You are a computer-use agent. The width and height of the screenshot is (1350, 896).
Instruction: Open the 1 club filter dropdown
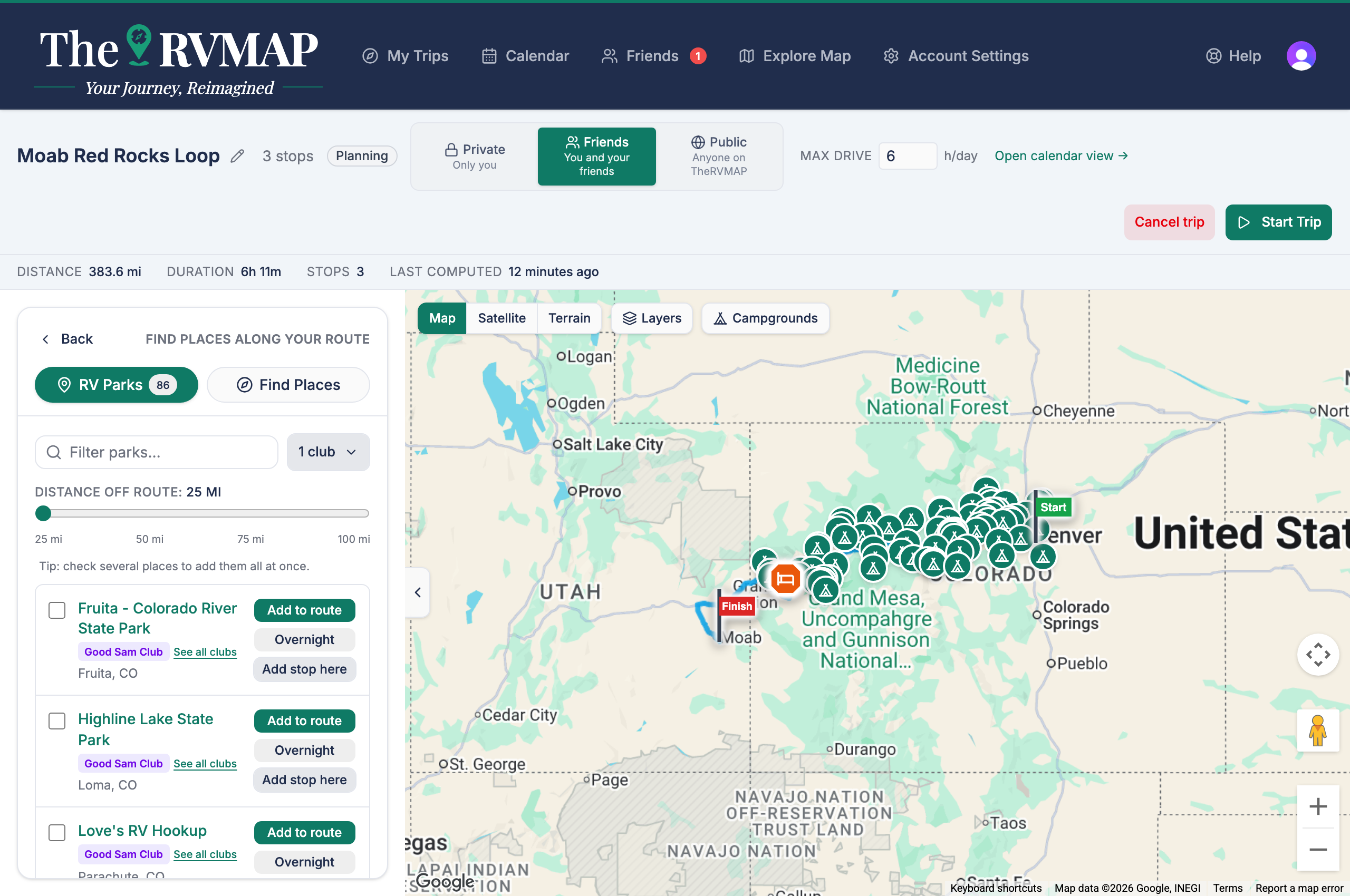point(328,452)
